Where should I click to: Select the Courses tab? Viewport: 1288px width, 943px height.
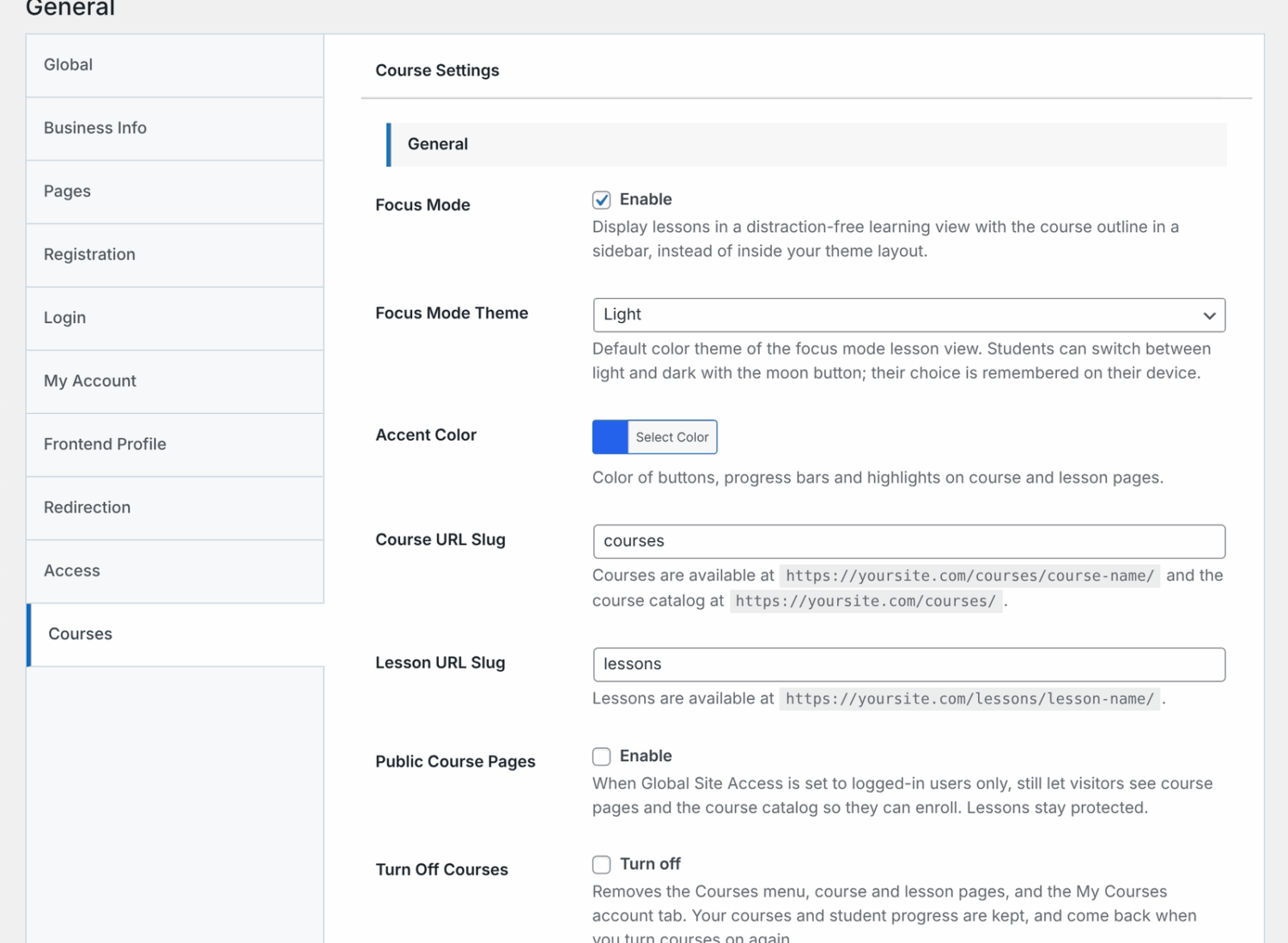pyautogui.click(x=175, y=635)
